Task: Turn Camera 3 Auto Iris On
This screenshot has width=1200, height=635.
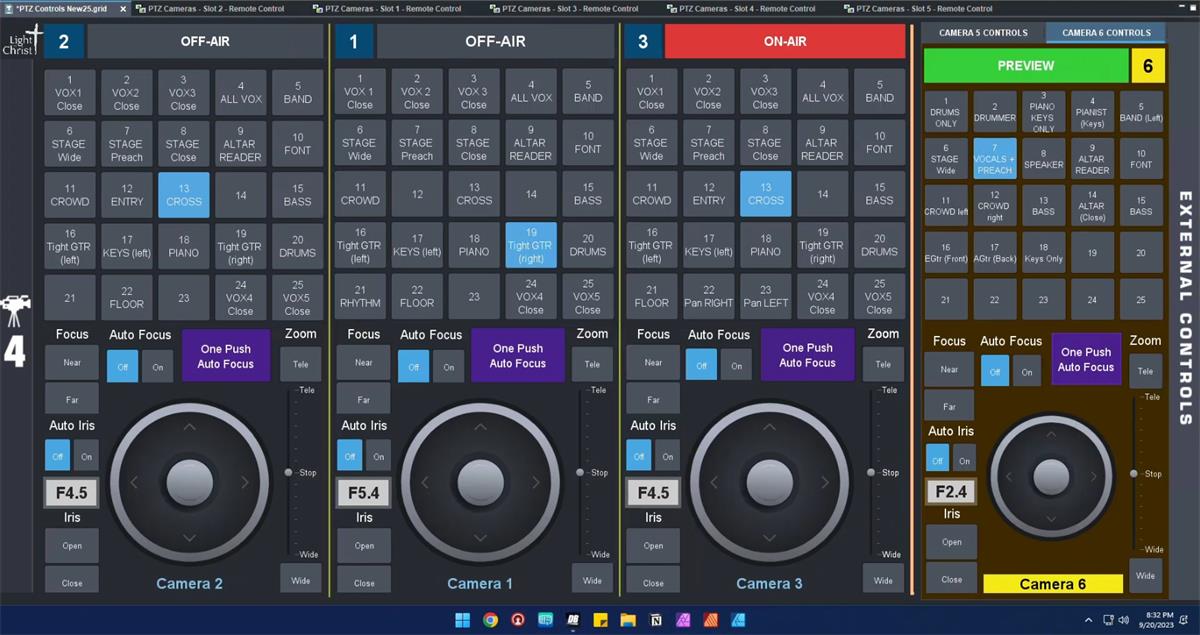Action: tap(665, 456)
